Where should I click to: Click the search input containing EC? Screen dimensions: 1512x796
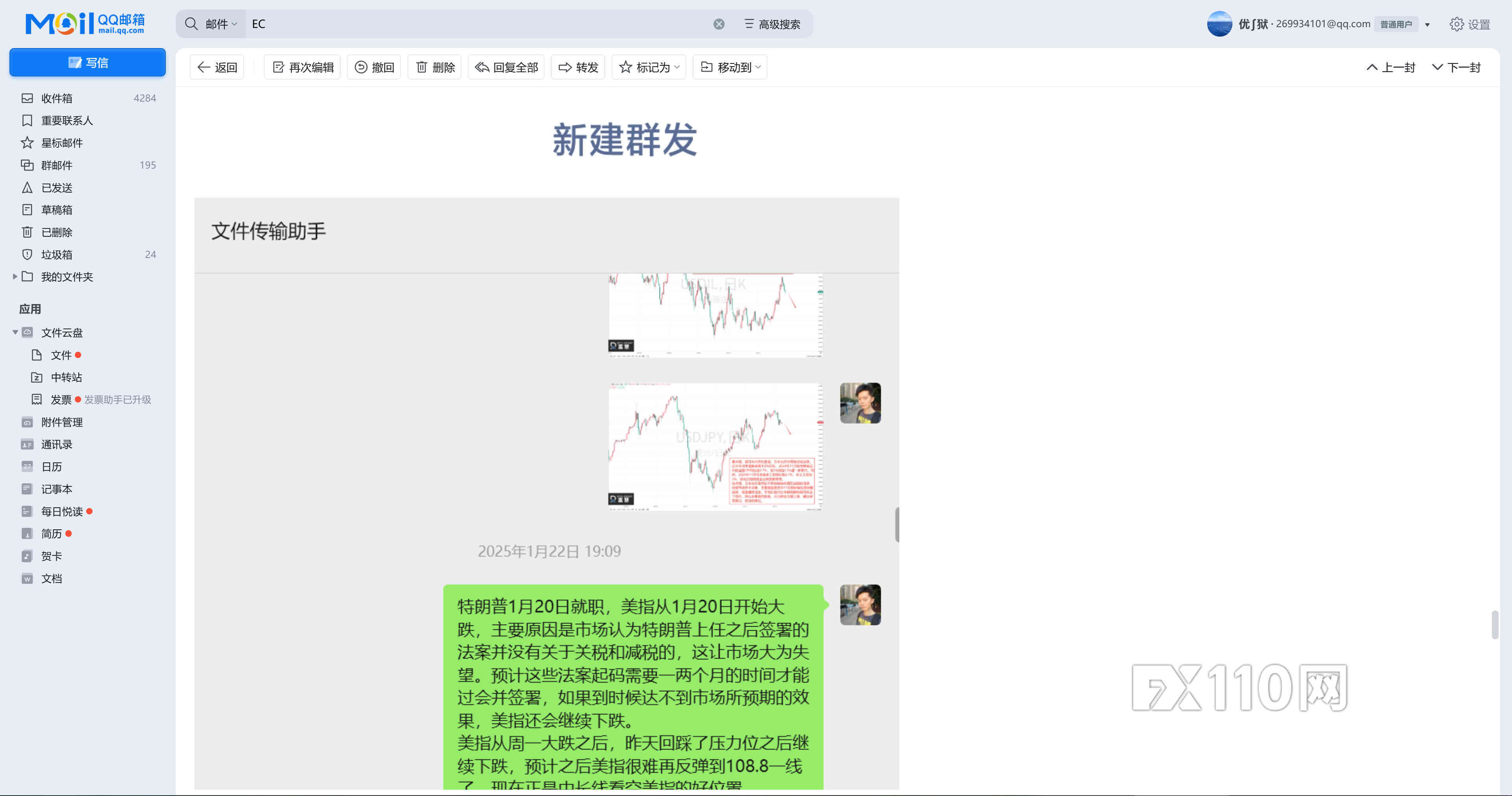click(x=478, y=24)
